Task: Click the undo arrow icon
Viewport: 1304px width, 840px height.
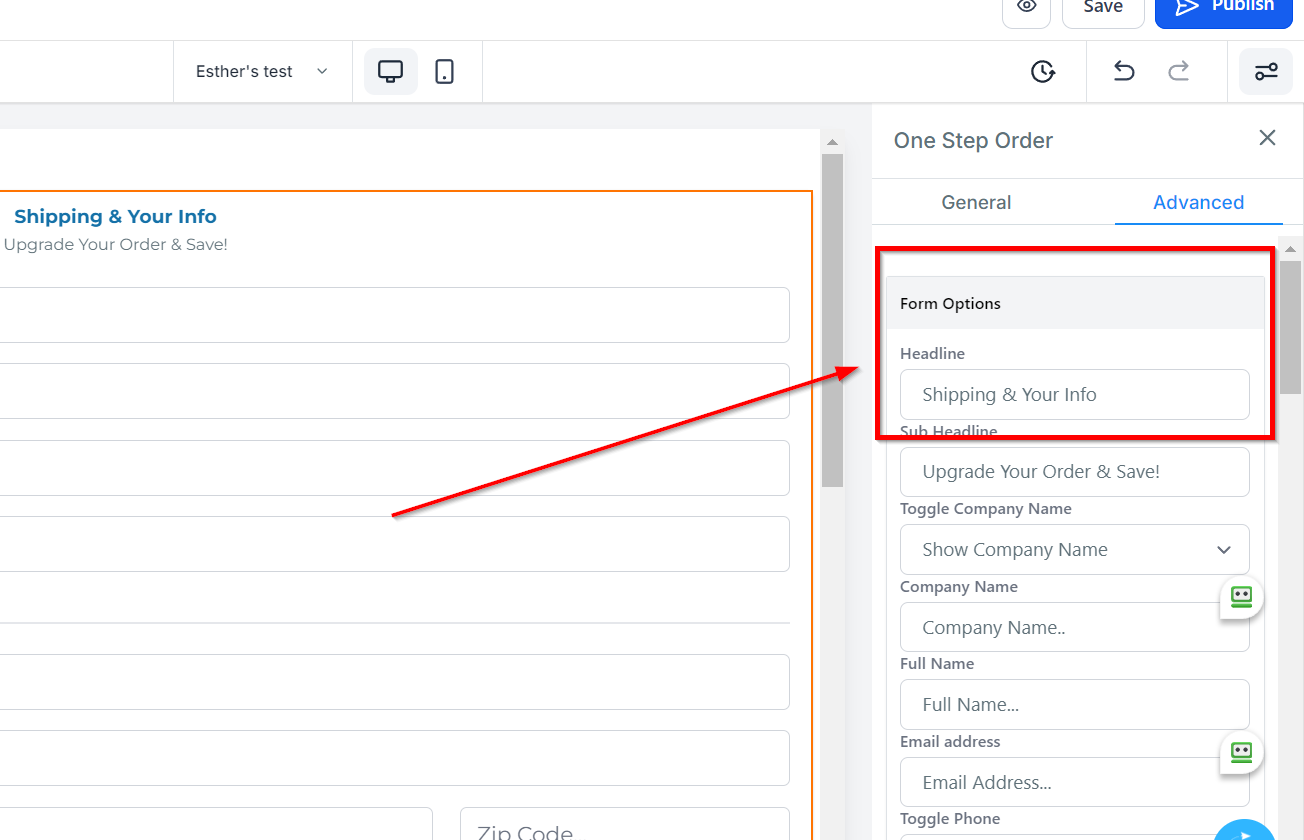Action: pyautogui.click(x=1124, y=71)
